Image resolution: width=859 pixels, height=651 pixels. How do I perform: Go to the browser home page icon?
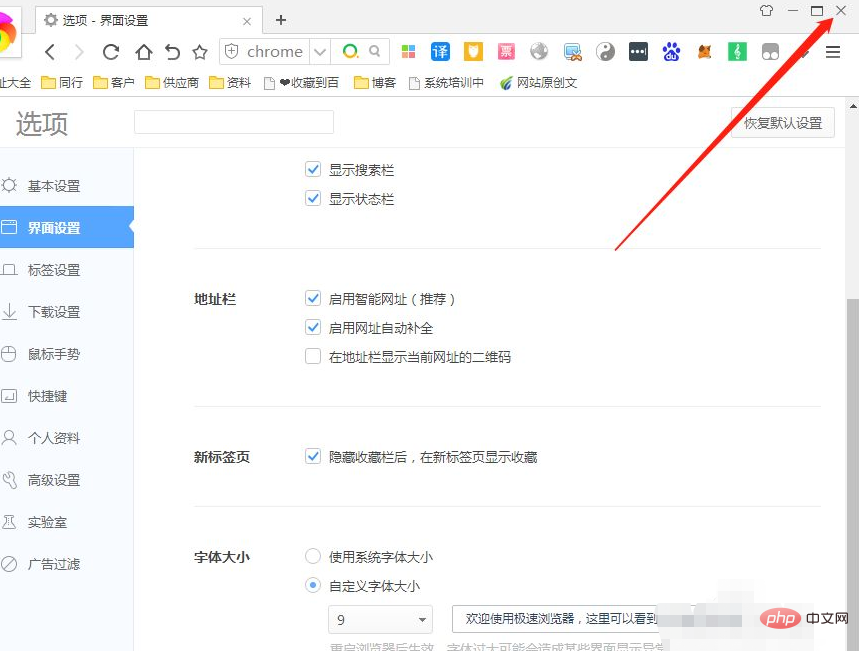tap(143, 52)
